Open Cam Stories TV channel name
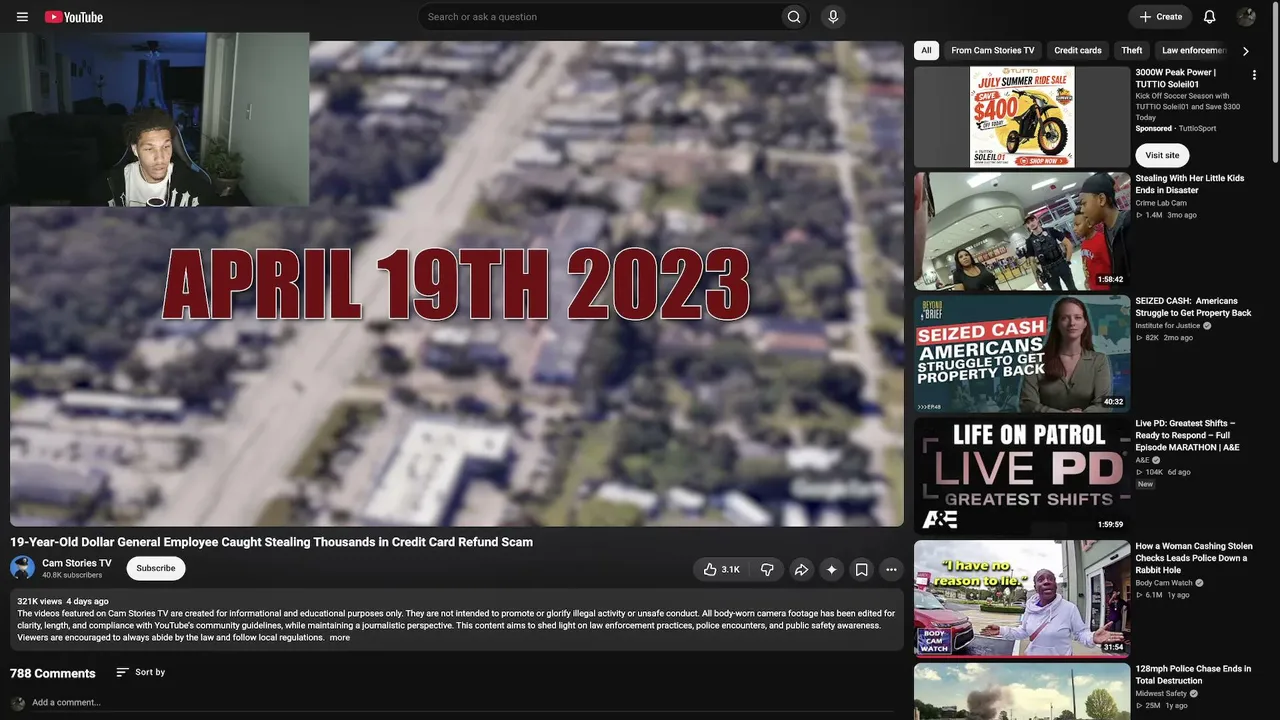This screenshot has height=720, width=1280. pos(77,563)
